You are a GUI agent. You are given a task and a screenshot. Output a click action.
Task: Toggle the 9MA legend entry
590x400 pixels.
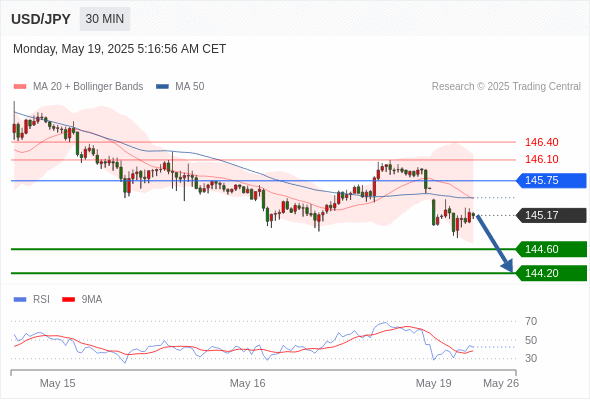coord(82,300)
